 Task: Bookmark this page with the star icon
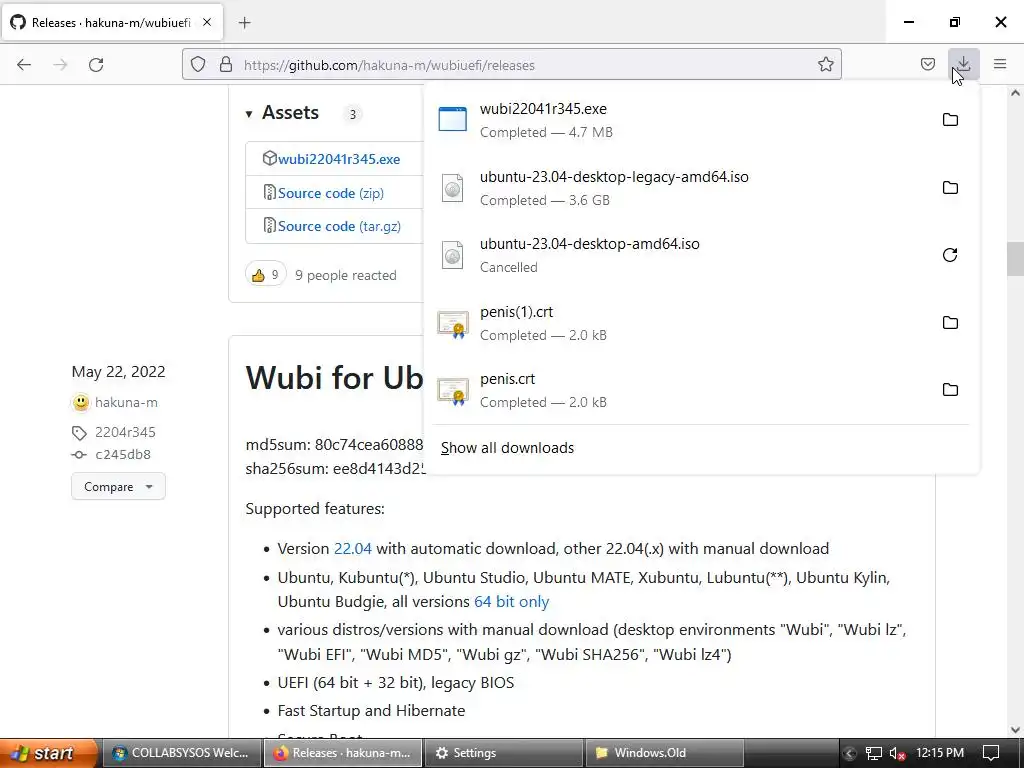[x=825, y=64]
